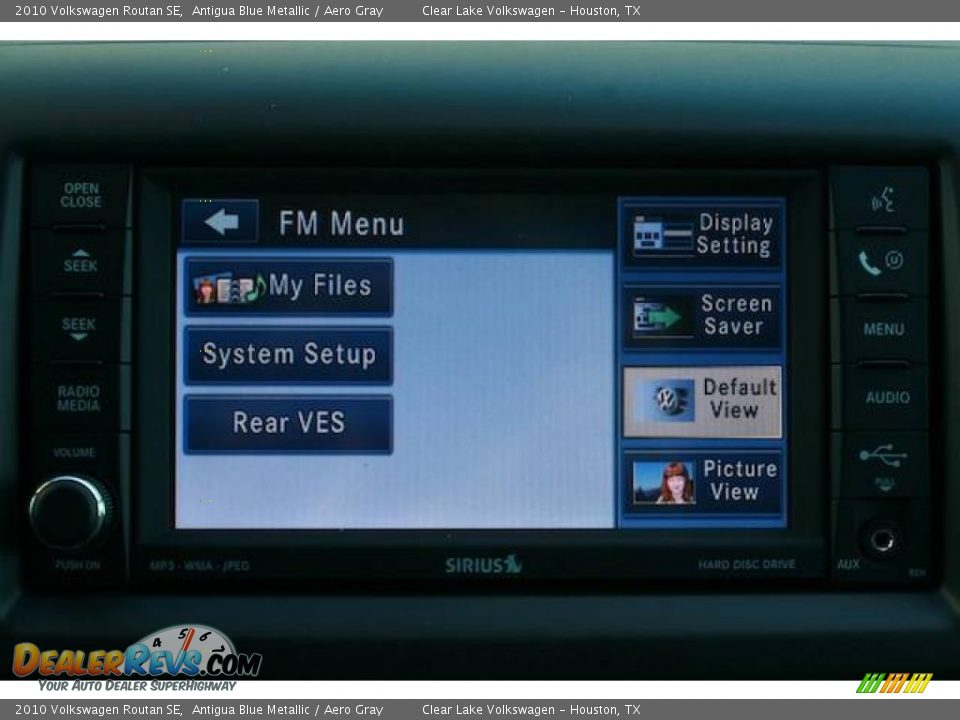
Task: Select Rear VES option
Action: pyautogui.click(x=288, y=424)
